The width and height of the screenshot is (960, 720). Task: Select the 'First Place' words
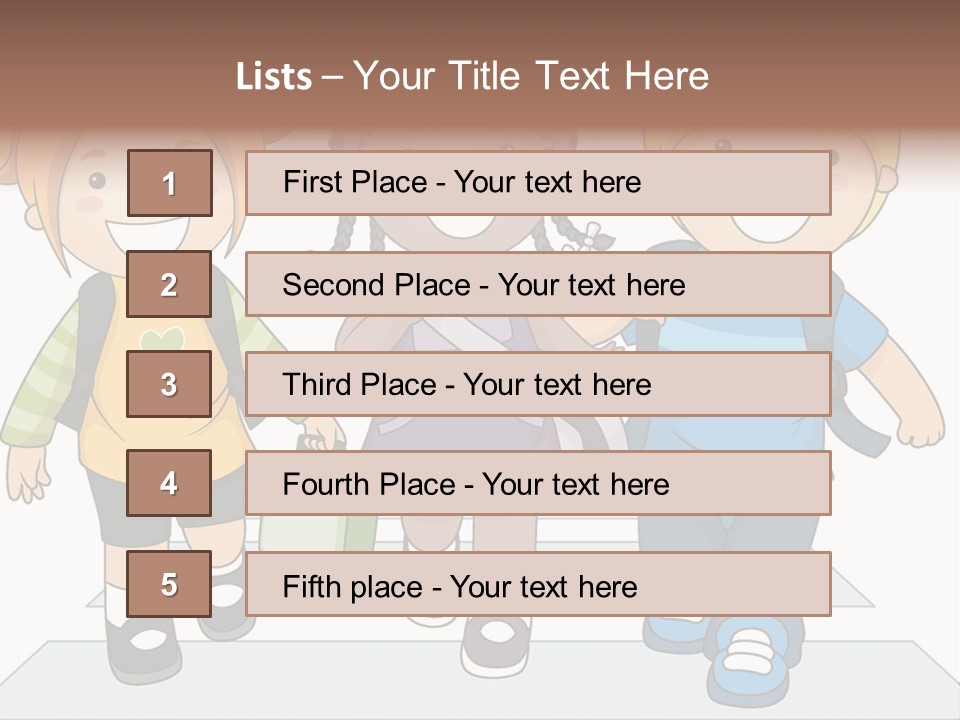(x=355, y=182)
